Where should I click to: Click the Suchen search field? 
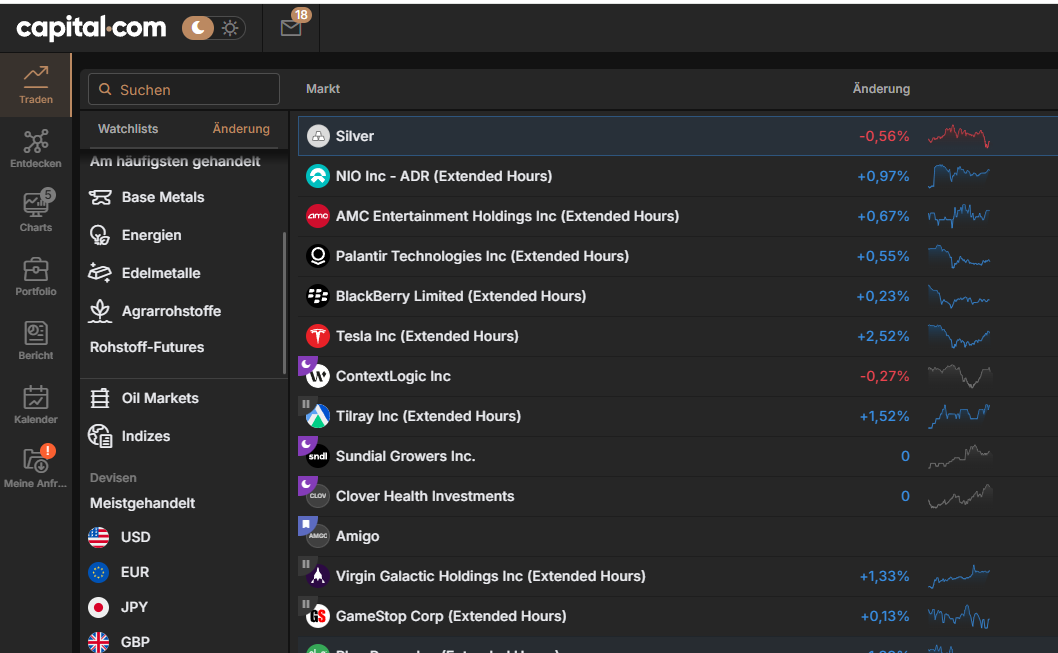(x=184, y=89)
